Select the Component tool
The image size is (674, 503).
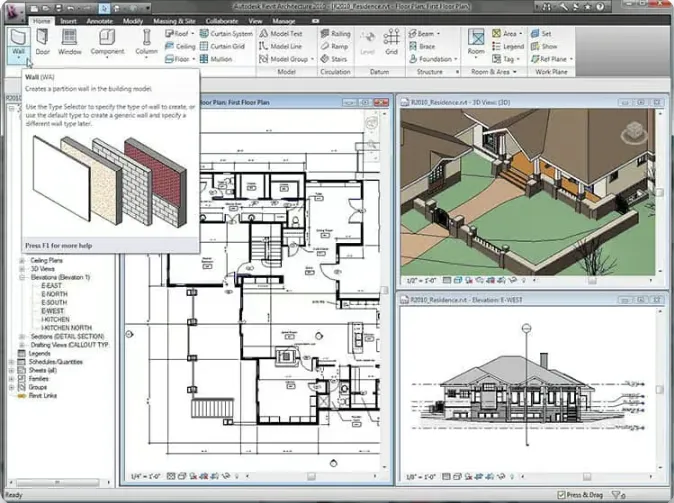107,43
